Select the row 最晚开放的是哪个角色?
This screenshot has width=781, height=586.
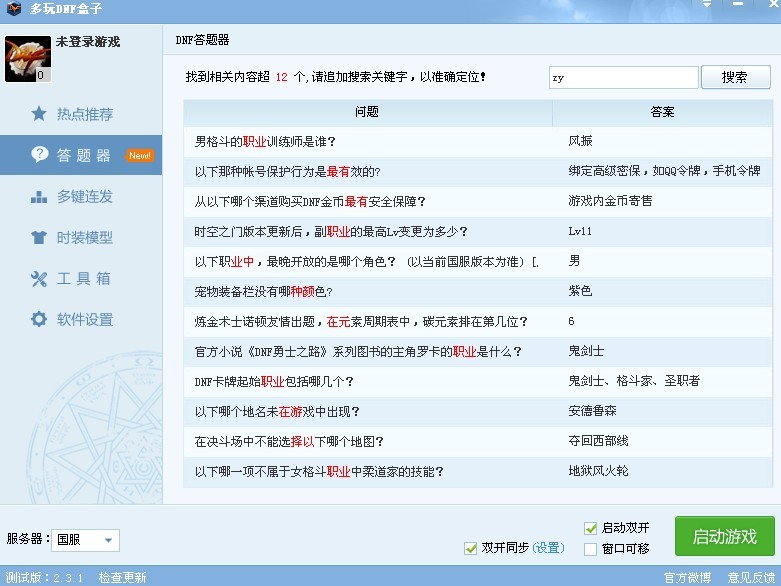(x=478, y=261)
